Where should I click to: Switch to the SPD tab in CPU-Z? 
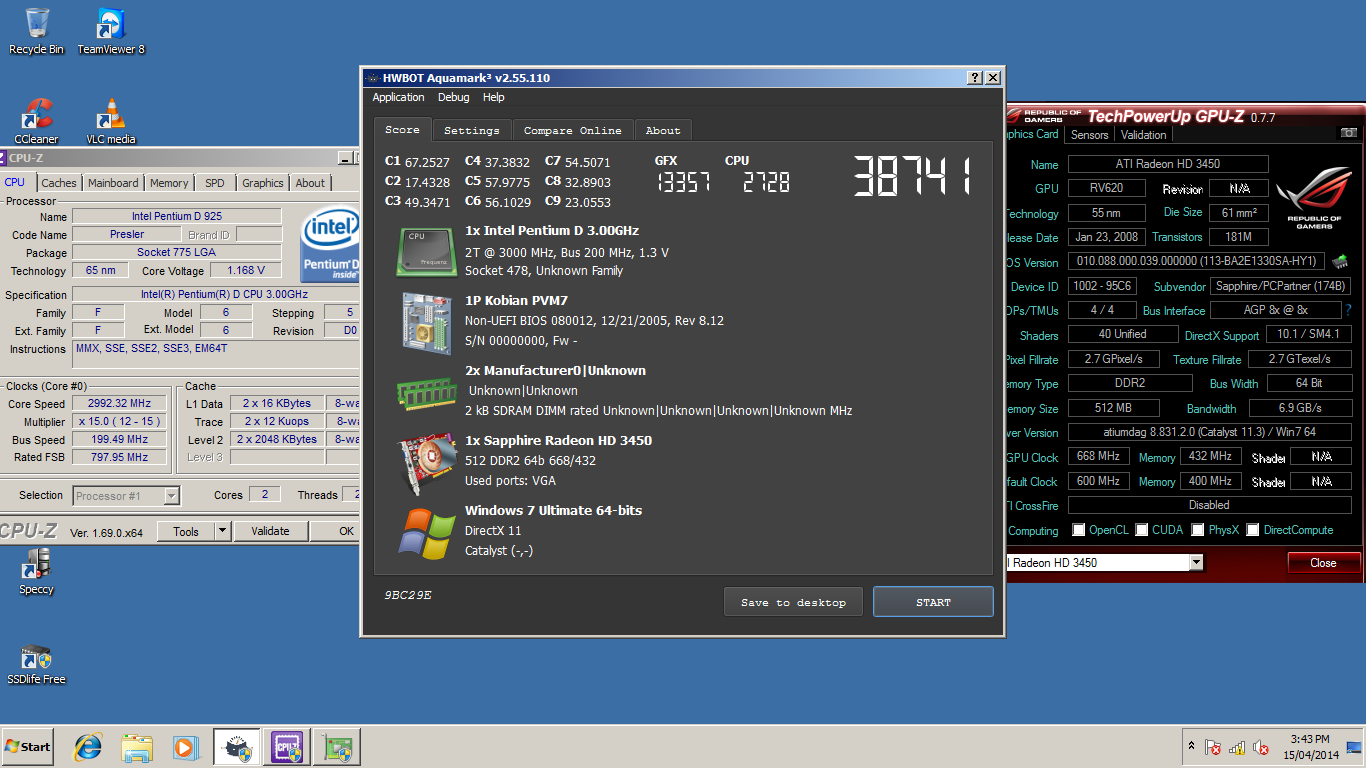pos(215,183)
